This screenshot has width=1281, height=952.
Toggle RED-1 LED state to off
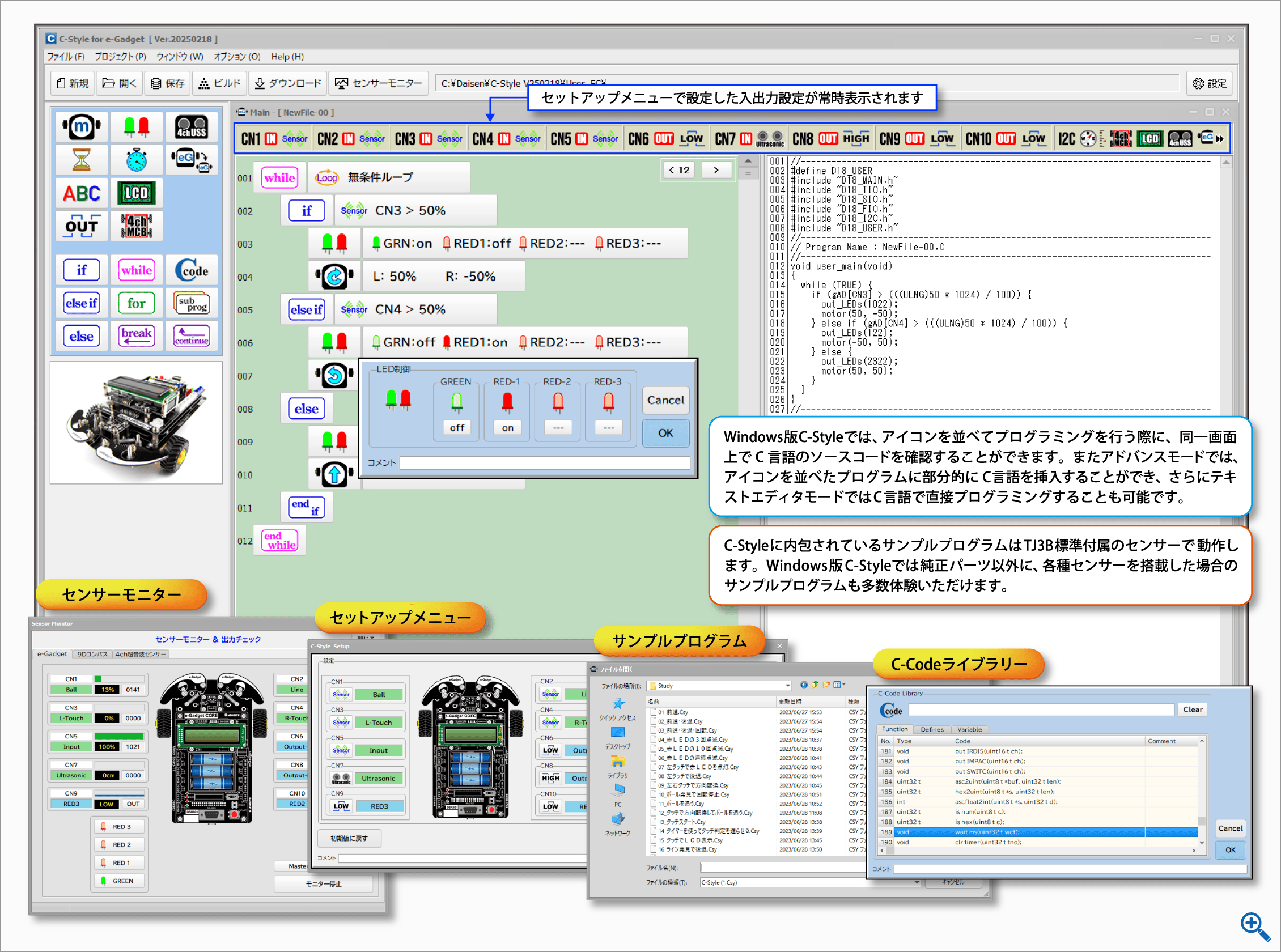click(x=507, y=427)
